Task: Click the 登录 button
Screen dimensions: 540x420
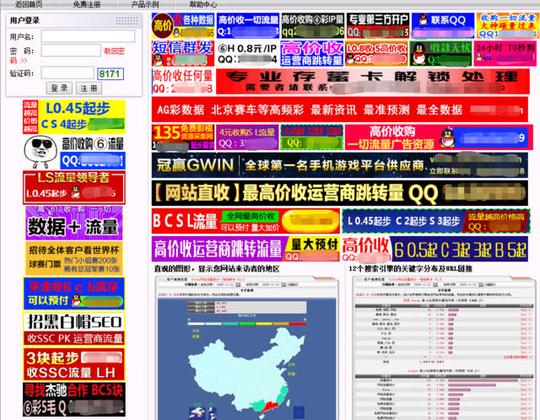Action: [x=59, y=88]
